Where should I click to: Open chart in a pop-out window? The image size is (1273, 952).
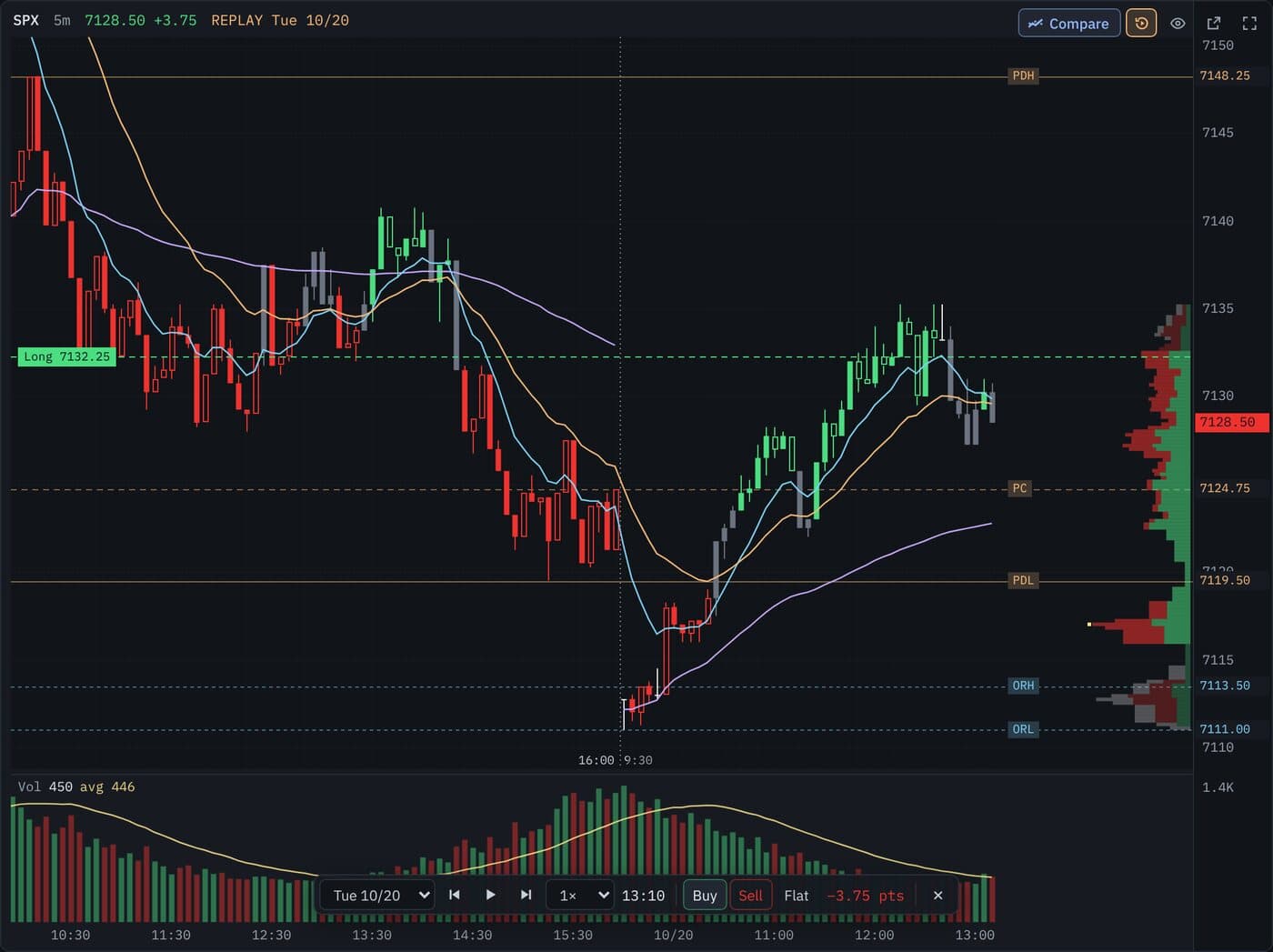click(x=1213, y=24)
